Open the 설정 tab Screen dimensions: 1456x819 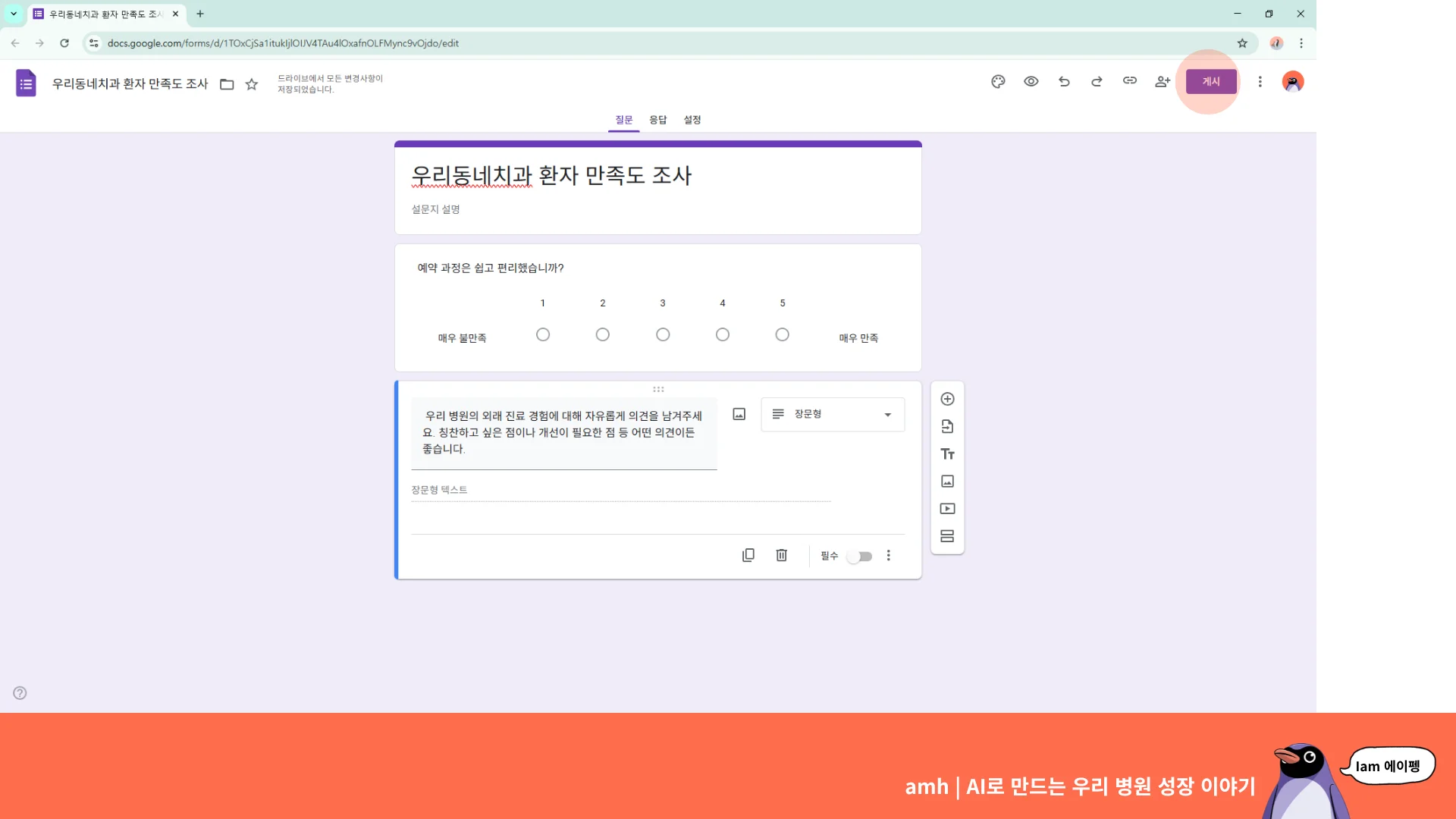pyautogui.click(x=692, y=120)
